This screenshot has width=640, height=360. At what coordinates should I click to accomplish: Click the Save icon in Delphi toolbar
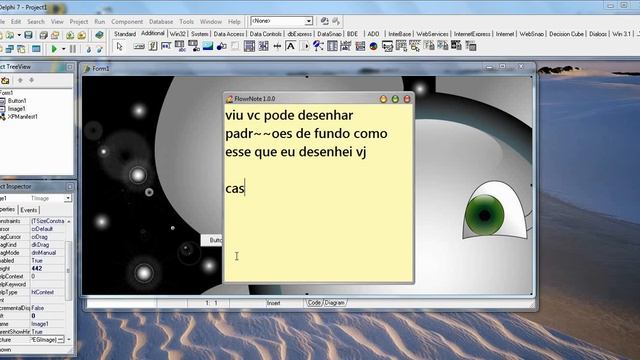(28, 35)
